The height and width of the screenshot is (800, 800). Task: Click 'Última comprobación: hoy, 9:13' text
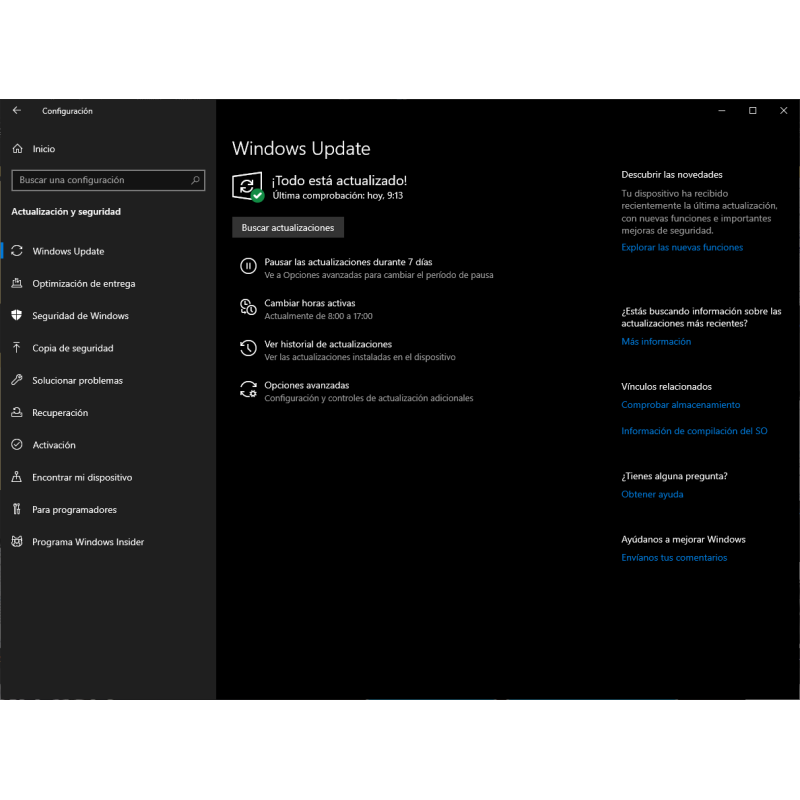[337, 195]
